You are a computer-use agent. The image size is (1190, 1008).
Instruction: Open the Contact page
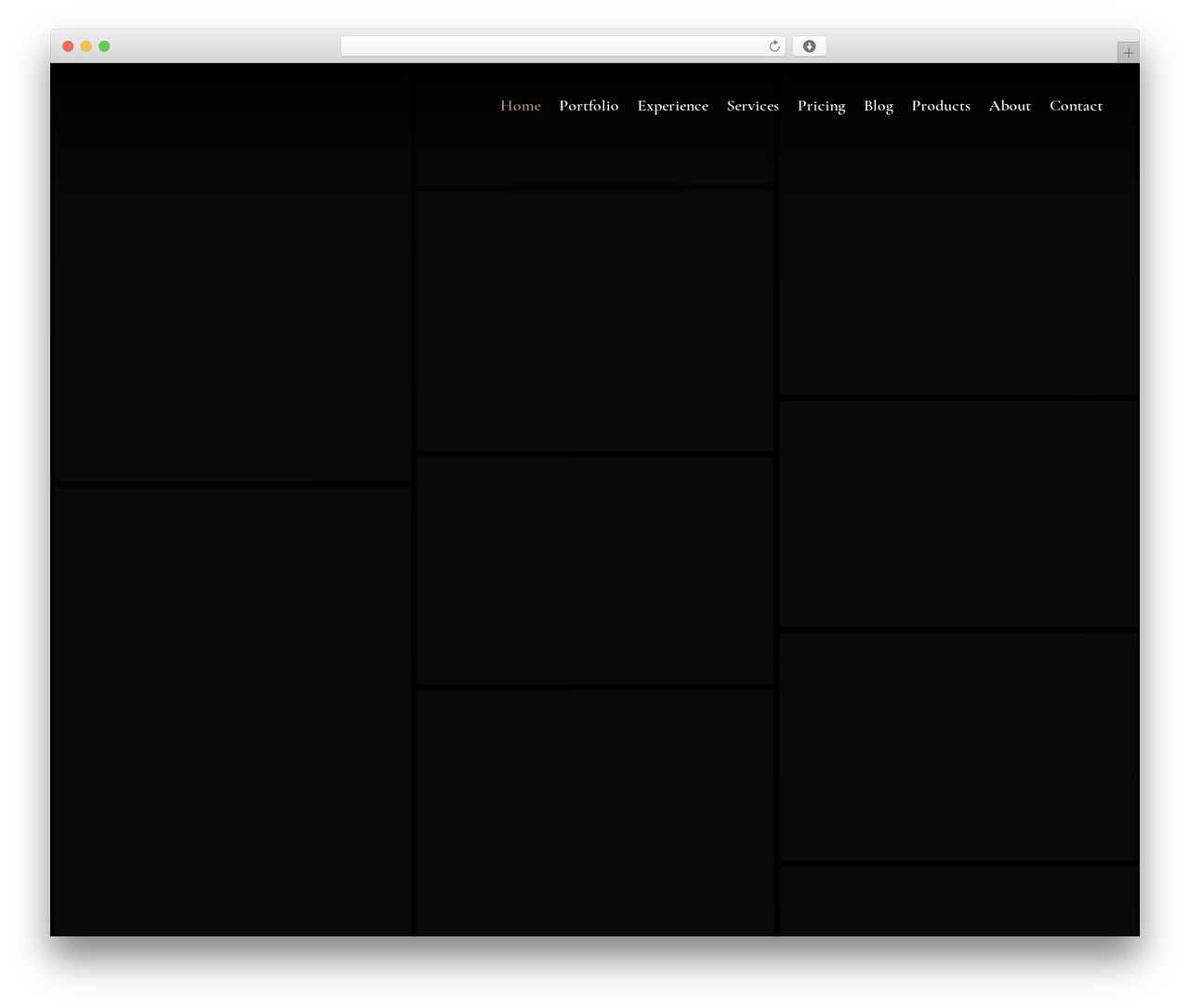(1076, 106)
